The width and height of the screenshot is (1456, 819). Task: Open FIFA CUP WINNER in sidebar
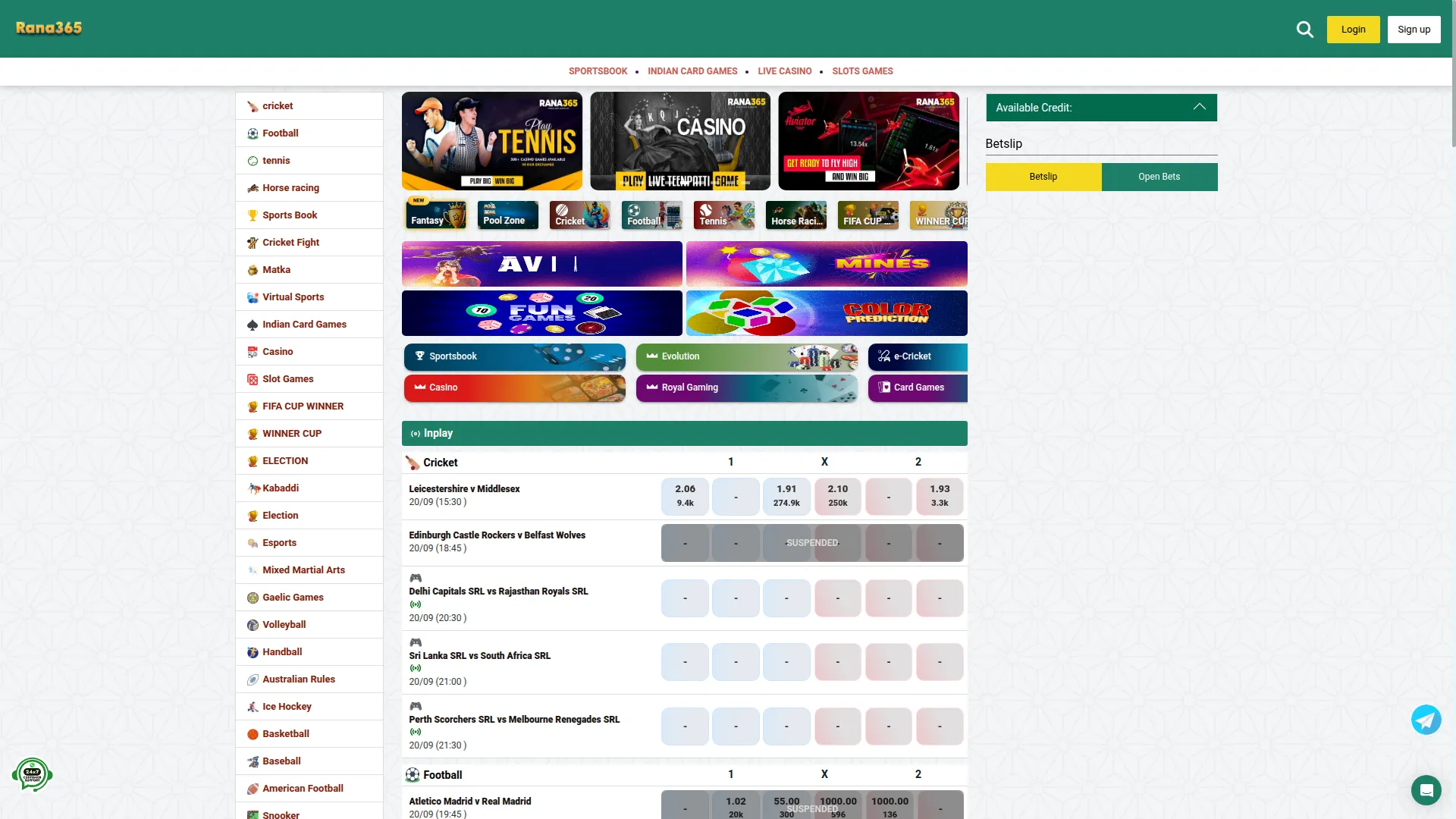coord(309,406)
